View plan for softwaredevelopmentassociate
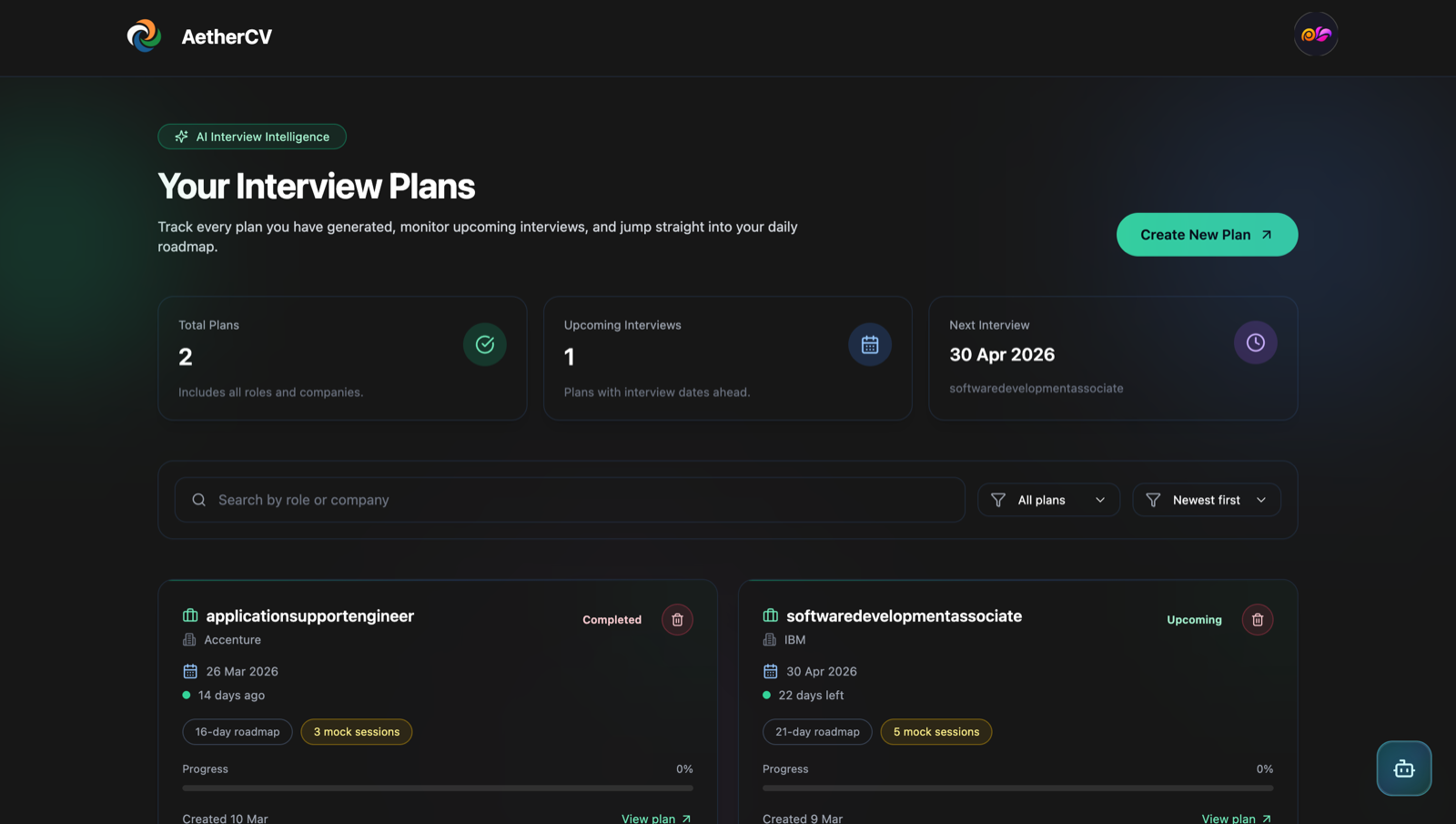Image resolution: width=1456 pixels, height=824 pixels. (x=1237, y=819)
